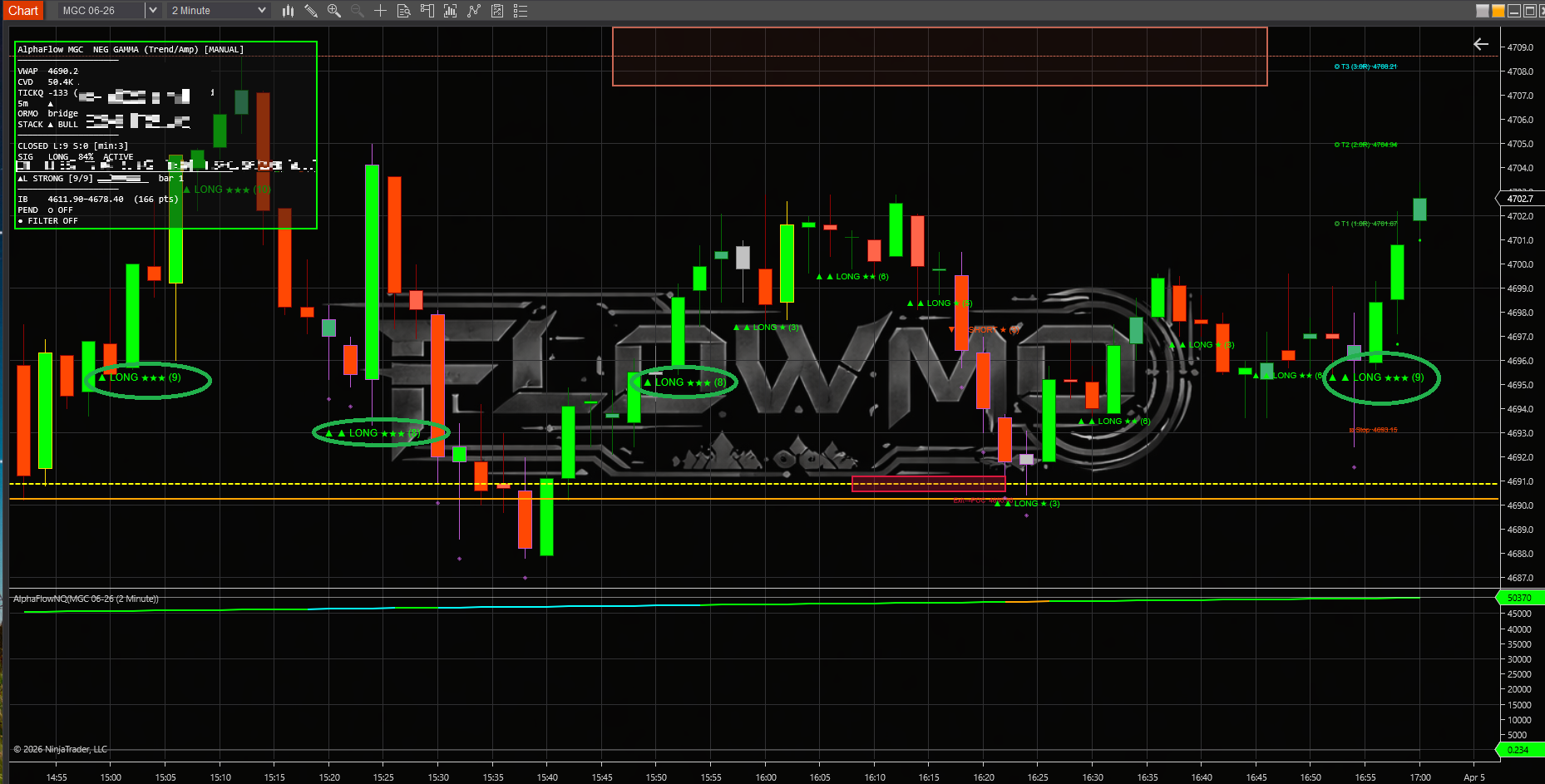The width and height of the screenshot is (1545, 784).
Task: Click the 4702.7 current price marker
Action: [x=1520, y=199]
